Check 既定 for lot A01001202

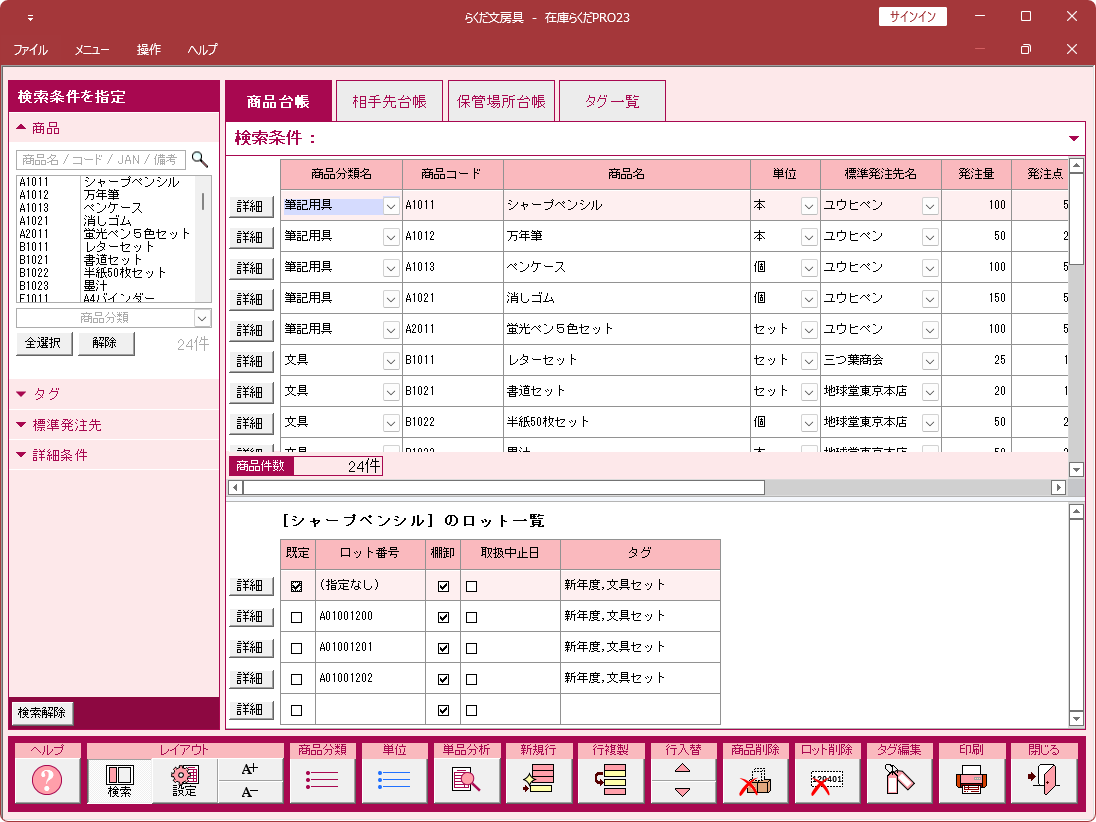[x=296, y=679]
